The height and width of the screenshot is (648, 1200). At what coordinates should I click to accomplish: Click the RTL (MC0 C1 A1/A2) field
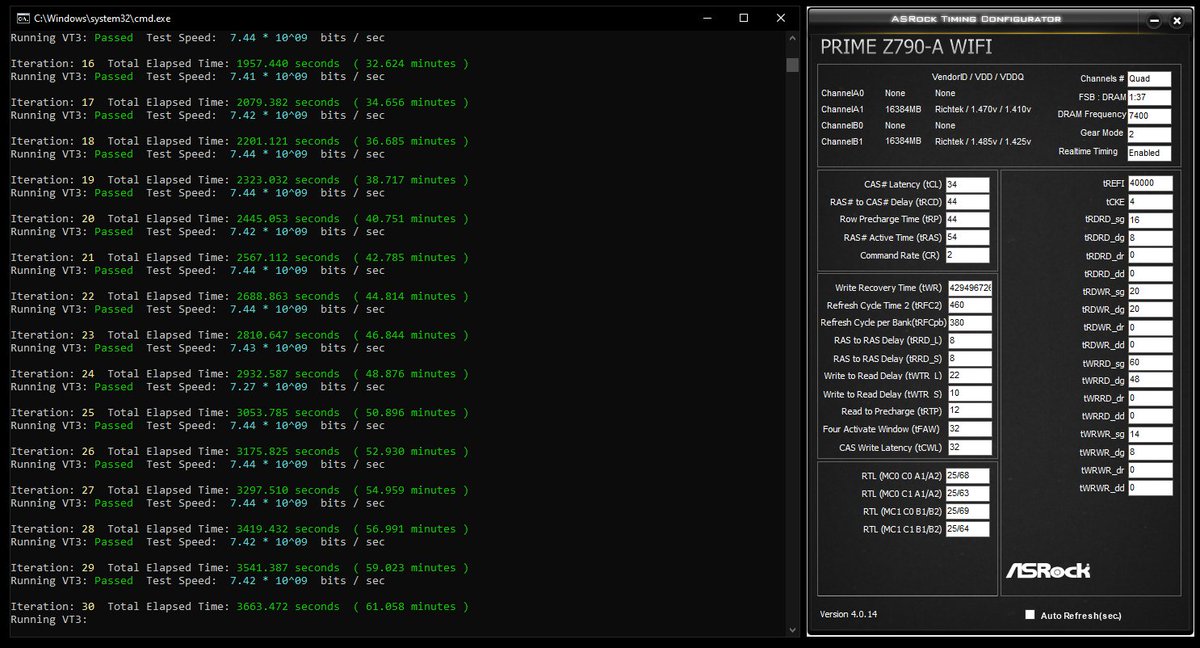pyautogui.click(x=968, y=494)
